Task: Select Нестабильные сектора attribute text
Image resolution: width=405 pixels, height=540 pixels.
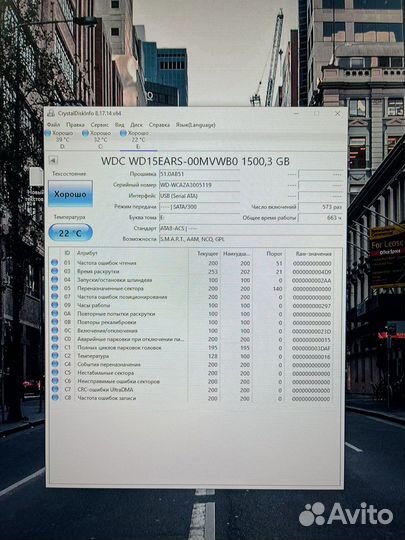Action: pyautogui.click(x=105, y=373)
